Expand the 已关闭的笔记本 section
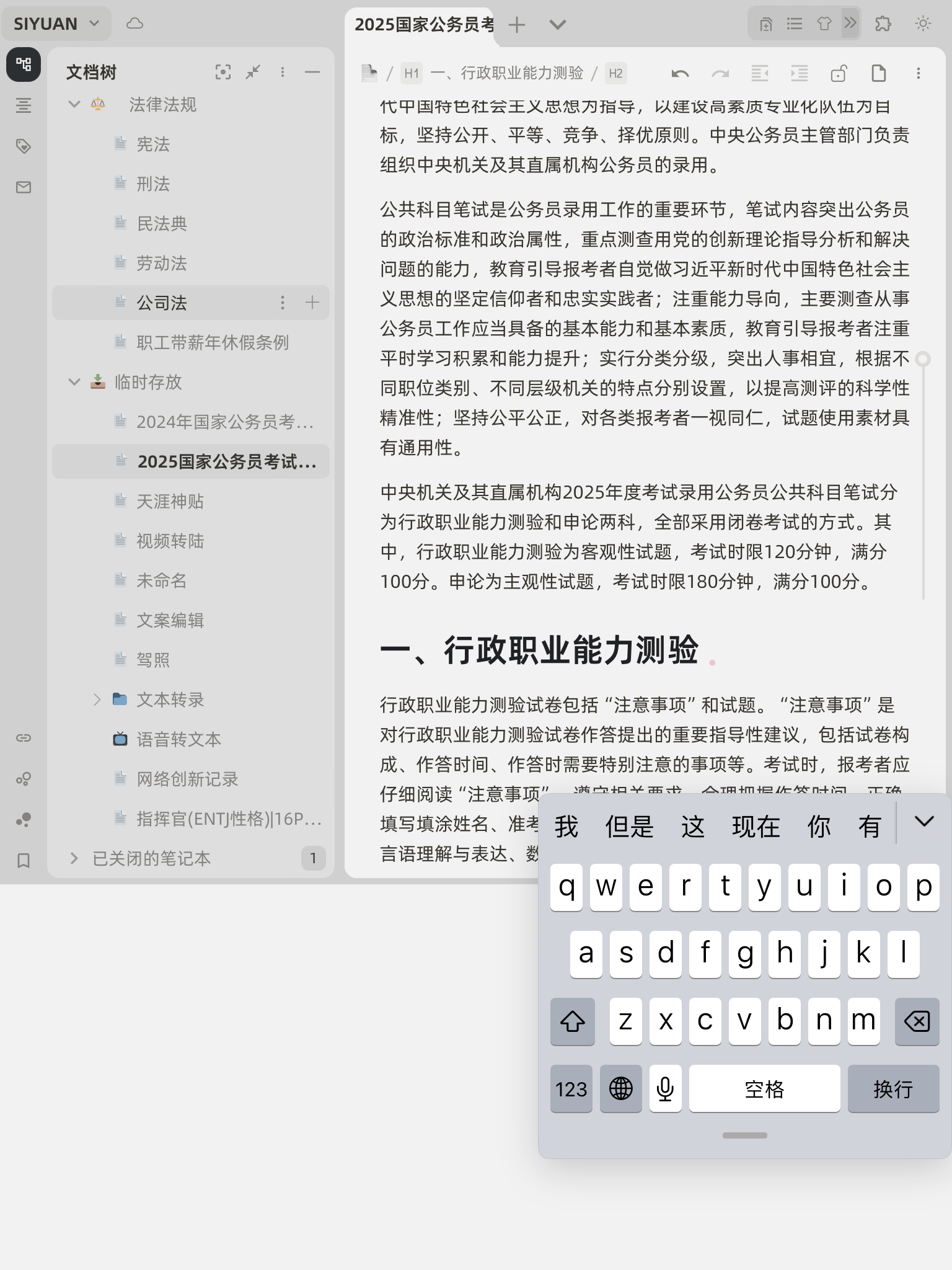 pyautogui.click(x=74, y=858)
